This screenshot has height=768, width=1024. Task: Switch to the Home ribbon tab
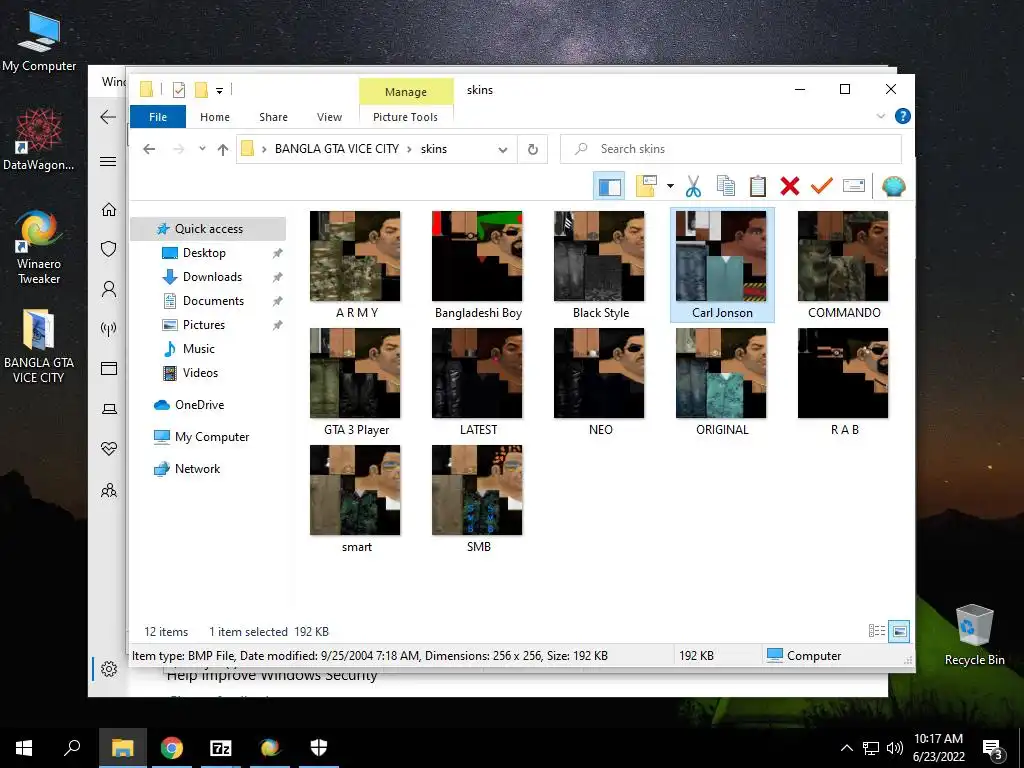pos(215,117)
